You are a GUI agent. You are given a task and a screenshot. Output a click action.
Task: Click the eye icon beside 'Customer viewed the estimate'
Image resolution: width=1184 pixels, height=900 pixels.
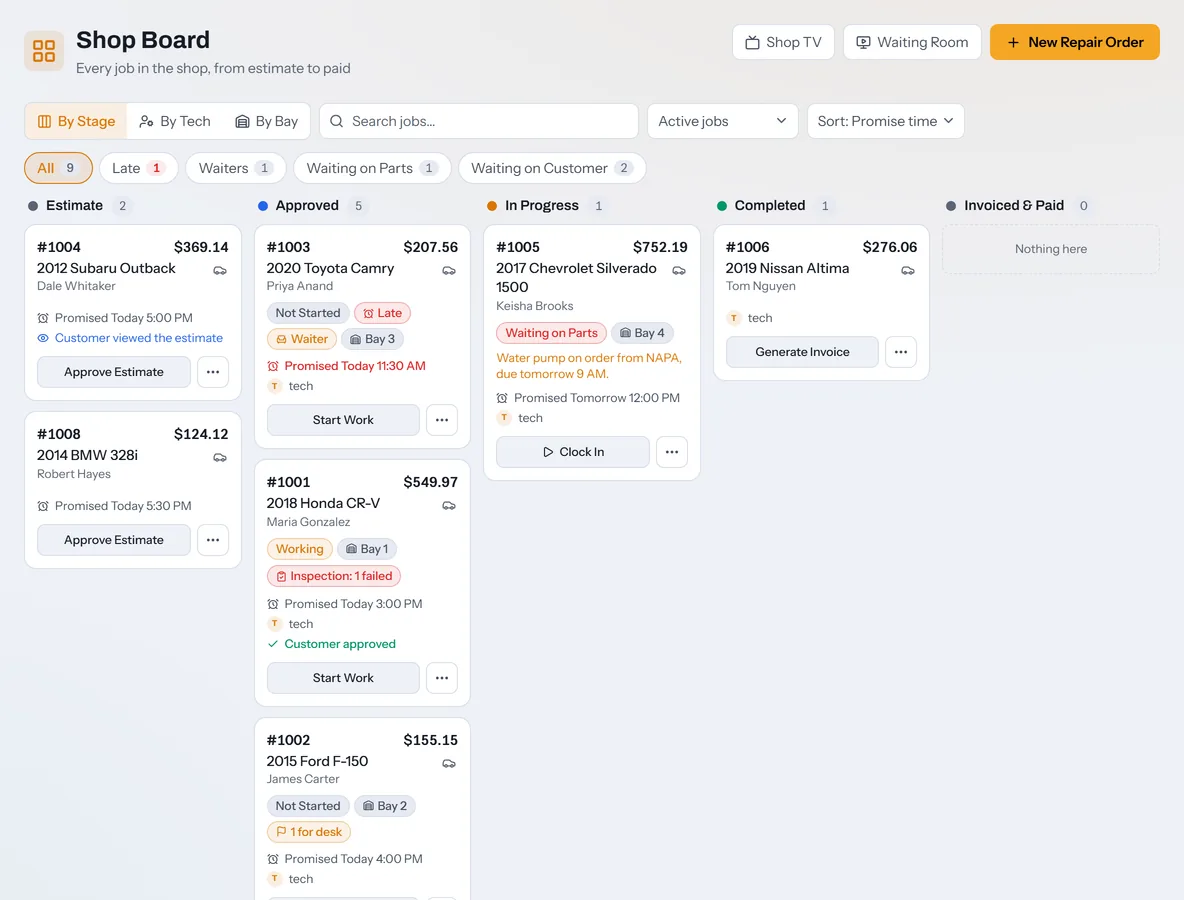click(43, 338)
